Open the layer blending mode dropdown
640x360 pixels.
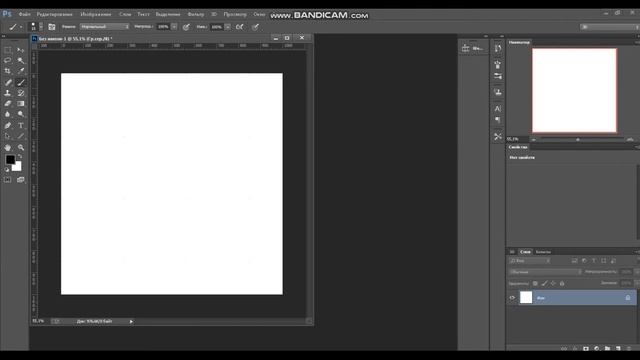pyautogui.click(x=545, y=271)
